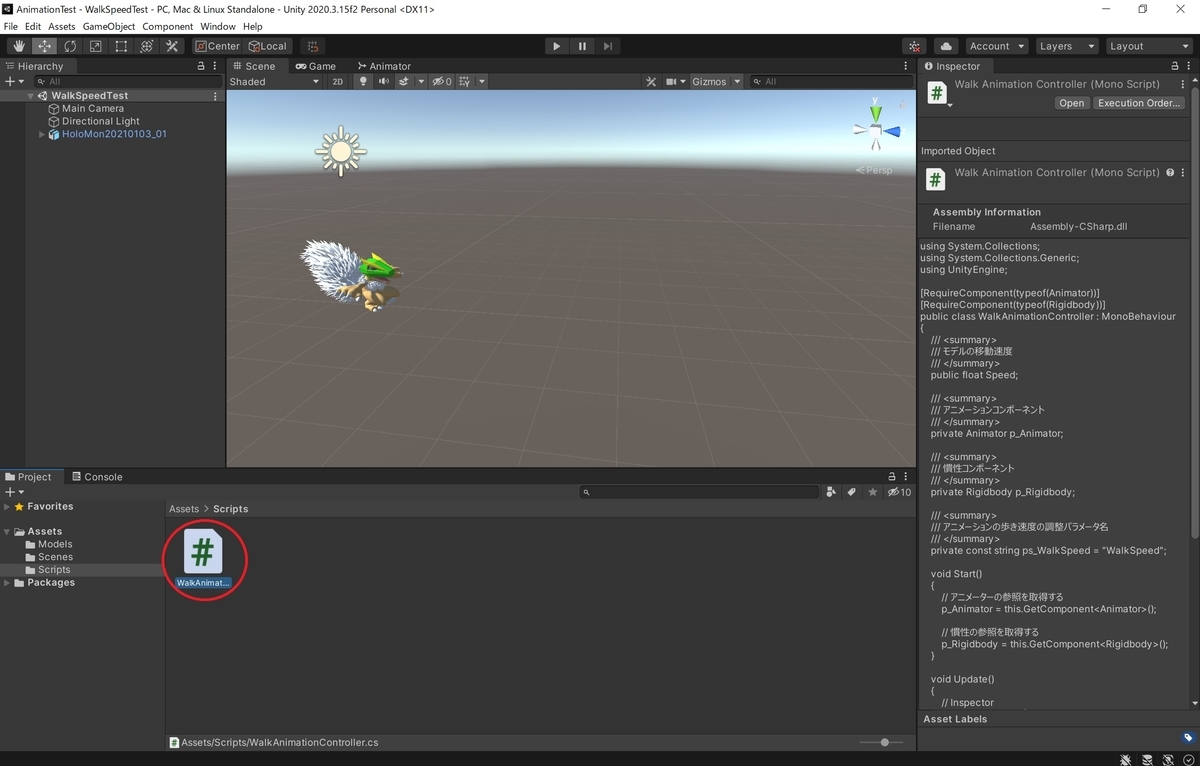Toggle grid snapping icon
This screenshot has height=766, width=1200.
pos(313,46)
